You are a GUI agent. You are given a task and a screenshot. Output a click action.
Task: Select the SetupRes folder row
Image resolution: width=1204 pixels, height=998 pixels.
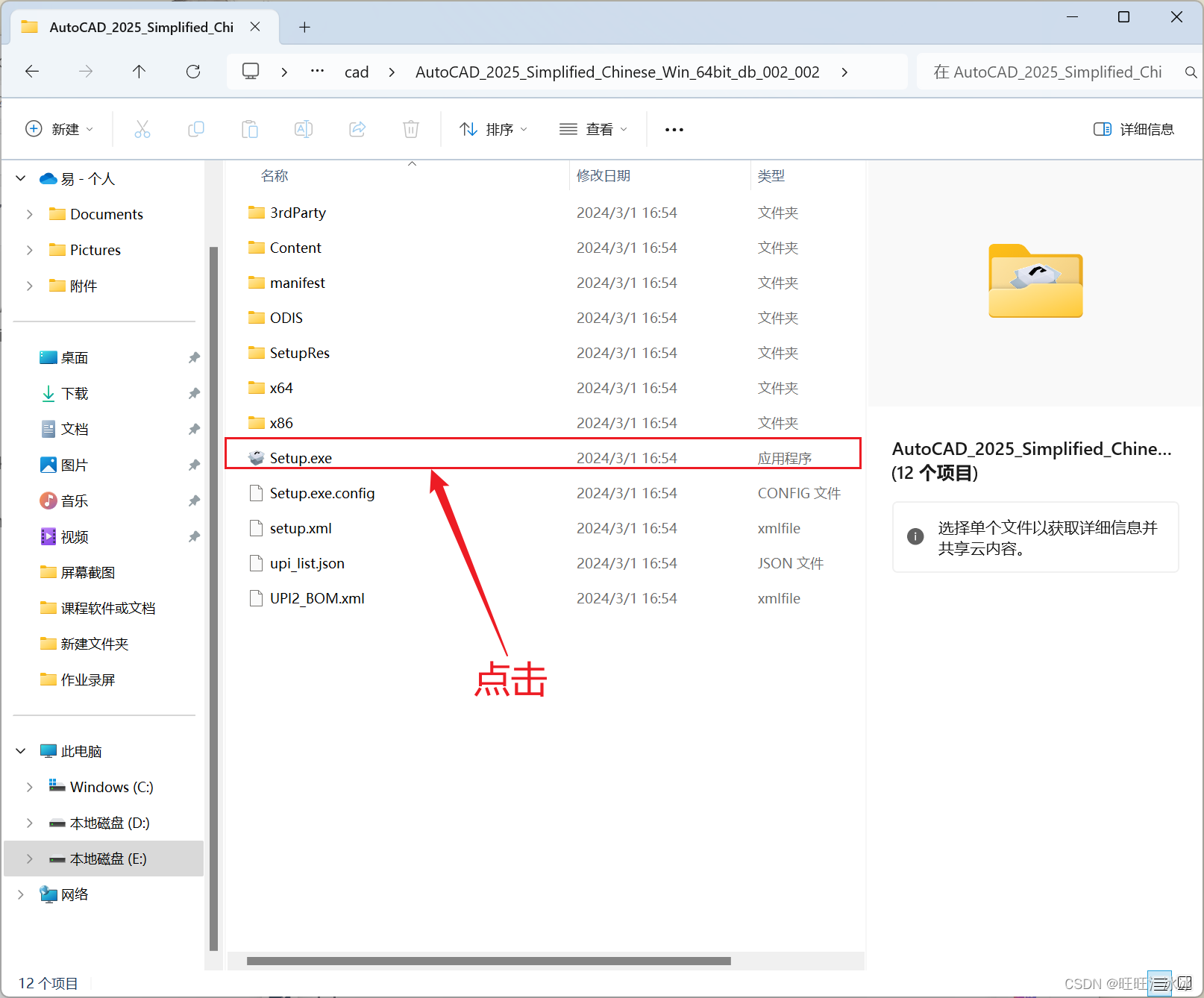click(x=545, y=353)
